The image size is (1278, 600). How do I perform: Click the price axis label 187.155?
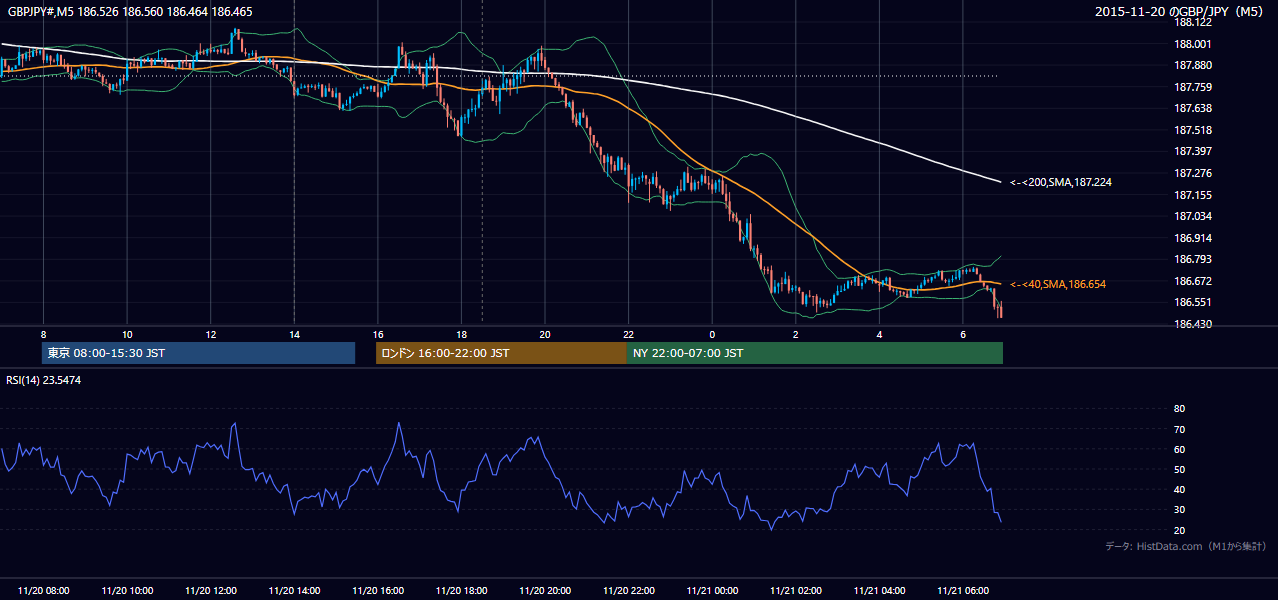coord(1194,195)
